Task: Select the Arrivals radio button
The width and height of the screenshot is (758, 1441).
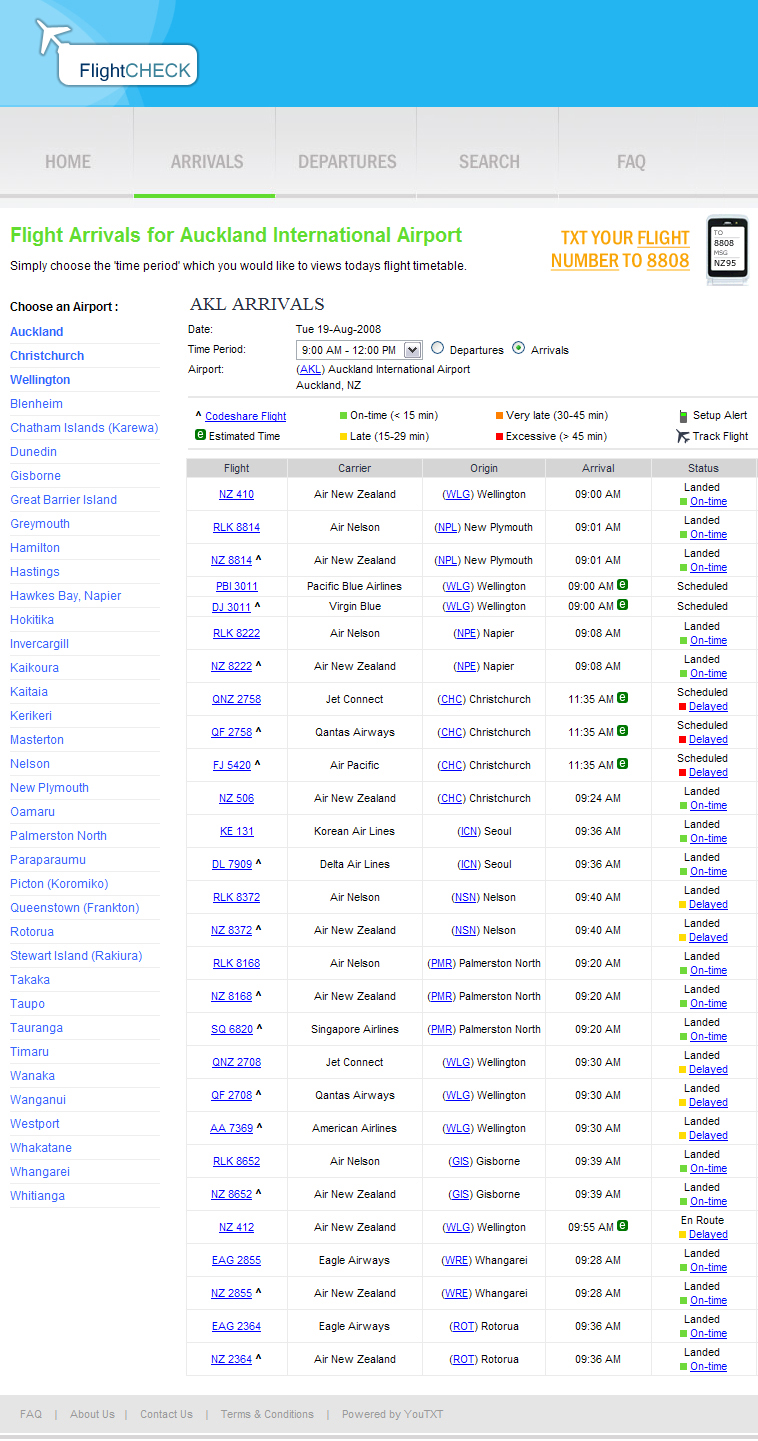Action: (518, 349)
